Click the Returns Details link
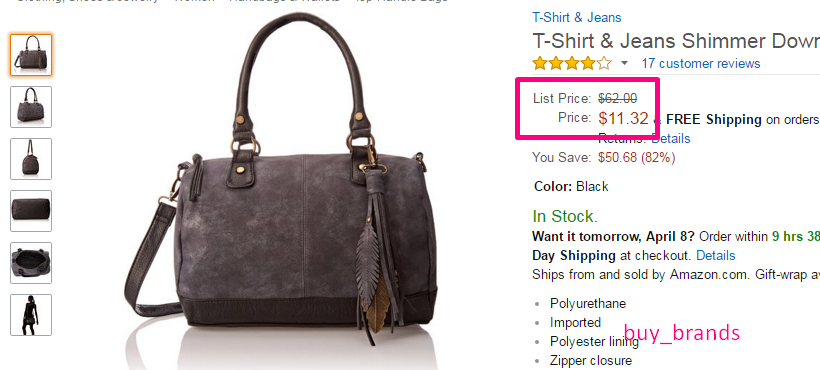 click(x=671, y=138)
